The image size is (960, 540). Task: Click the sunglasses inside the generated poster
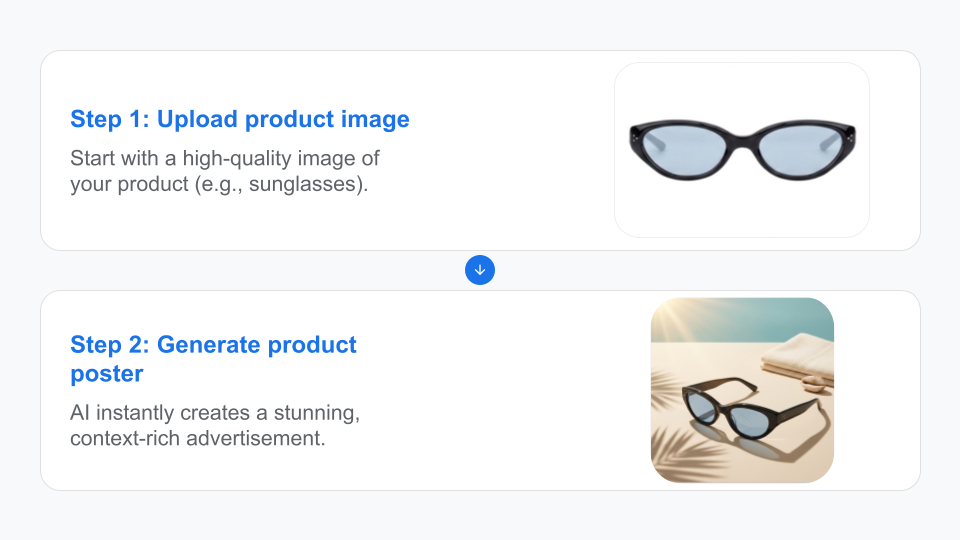750,407
